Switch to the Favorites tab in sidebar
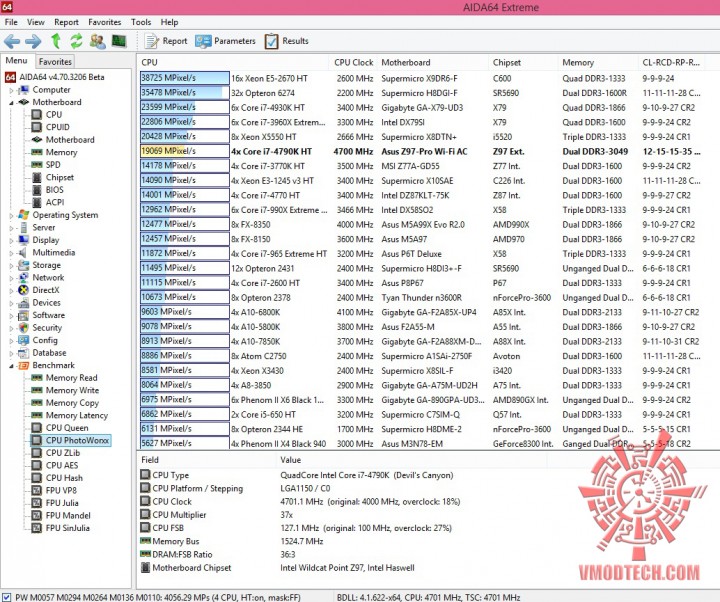The image size is (720, 602). coord(55,62)
